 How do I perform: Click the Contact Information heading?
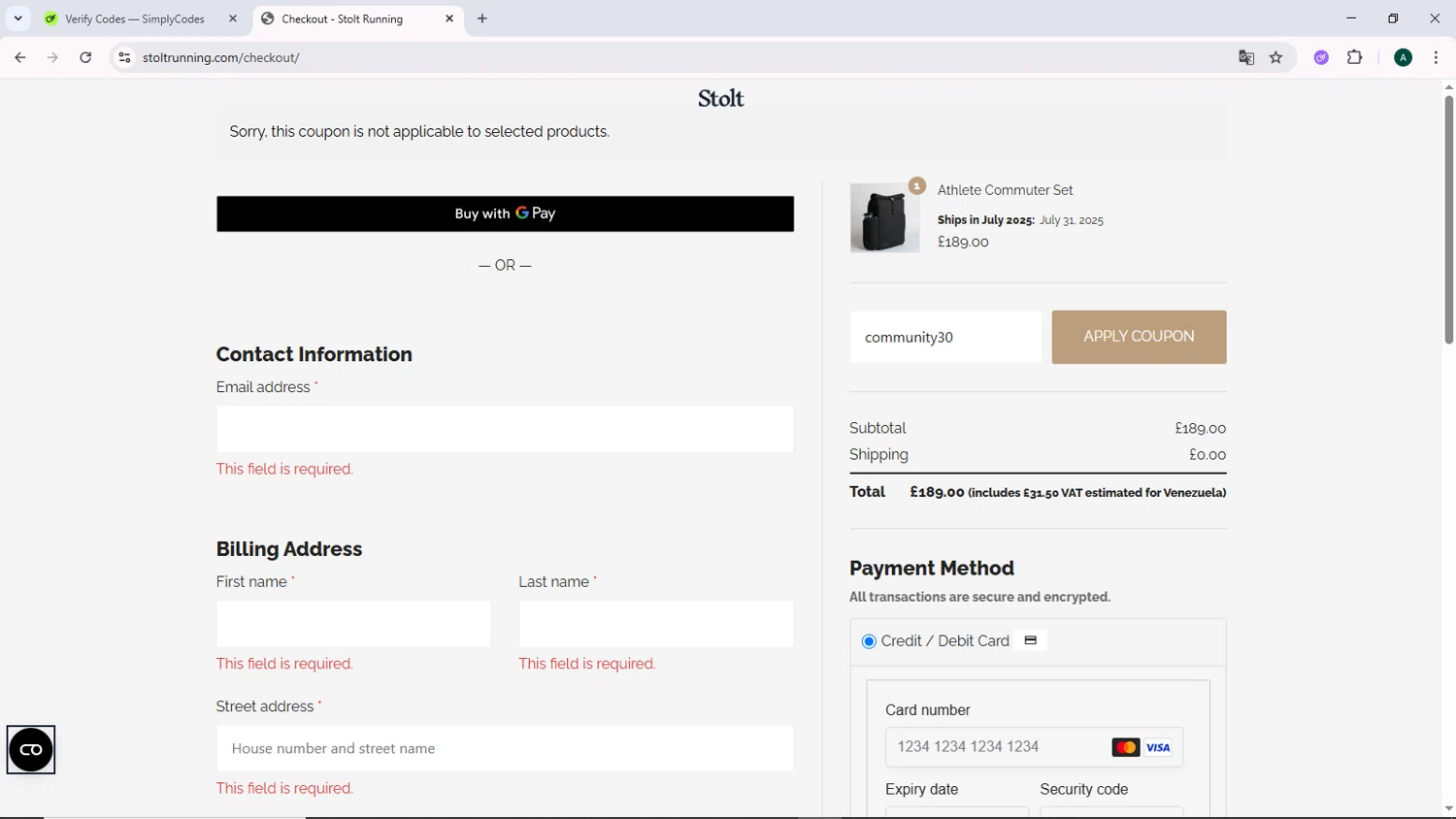point(314,354)
